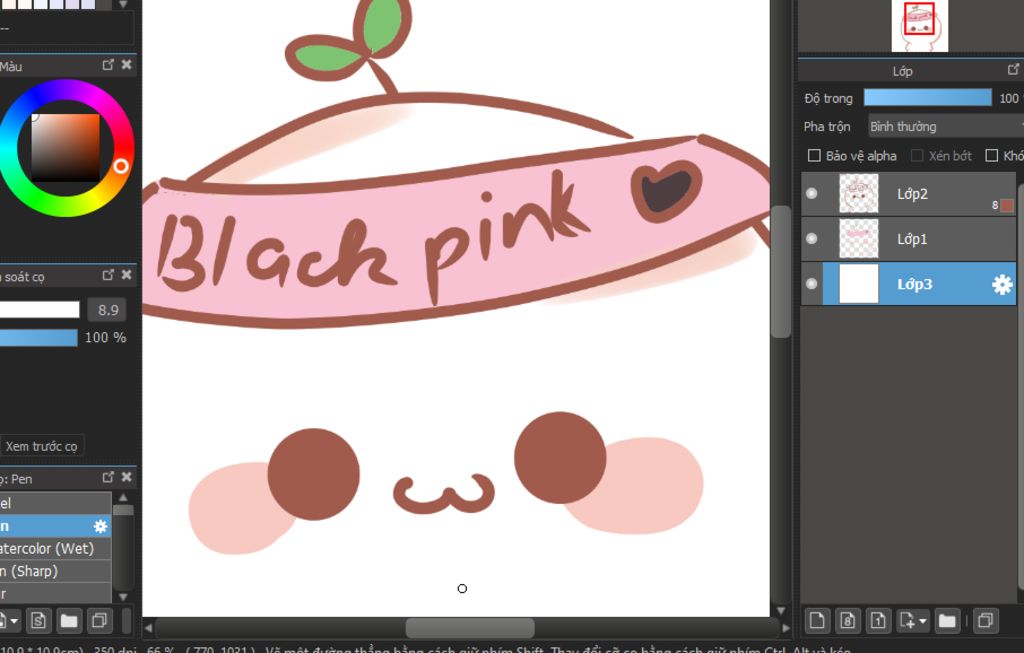Undock the color (Màu) panel
This screenshot has width=1024, height=653.
click(108, 65)
